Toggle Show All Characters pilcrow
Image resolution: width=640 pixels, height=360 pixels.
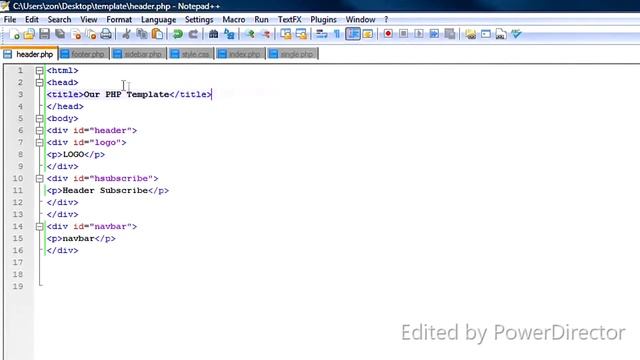(x=337, y=34)
